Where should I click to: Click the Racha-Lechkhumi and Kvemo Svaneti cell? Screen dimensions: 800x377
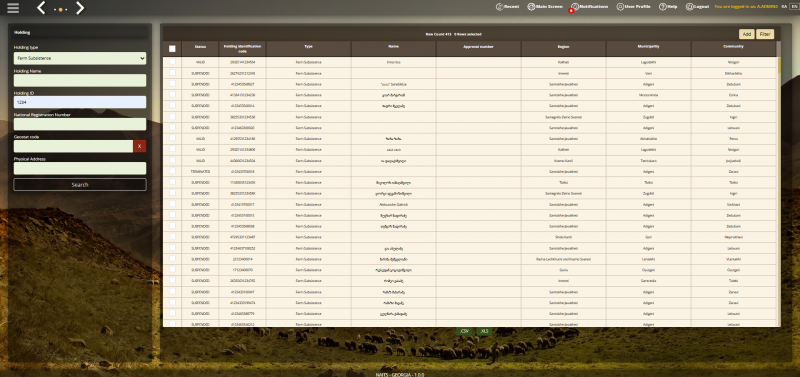[x=563, y=259]
